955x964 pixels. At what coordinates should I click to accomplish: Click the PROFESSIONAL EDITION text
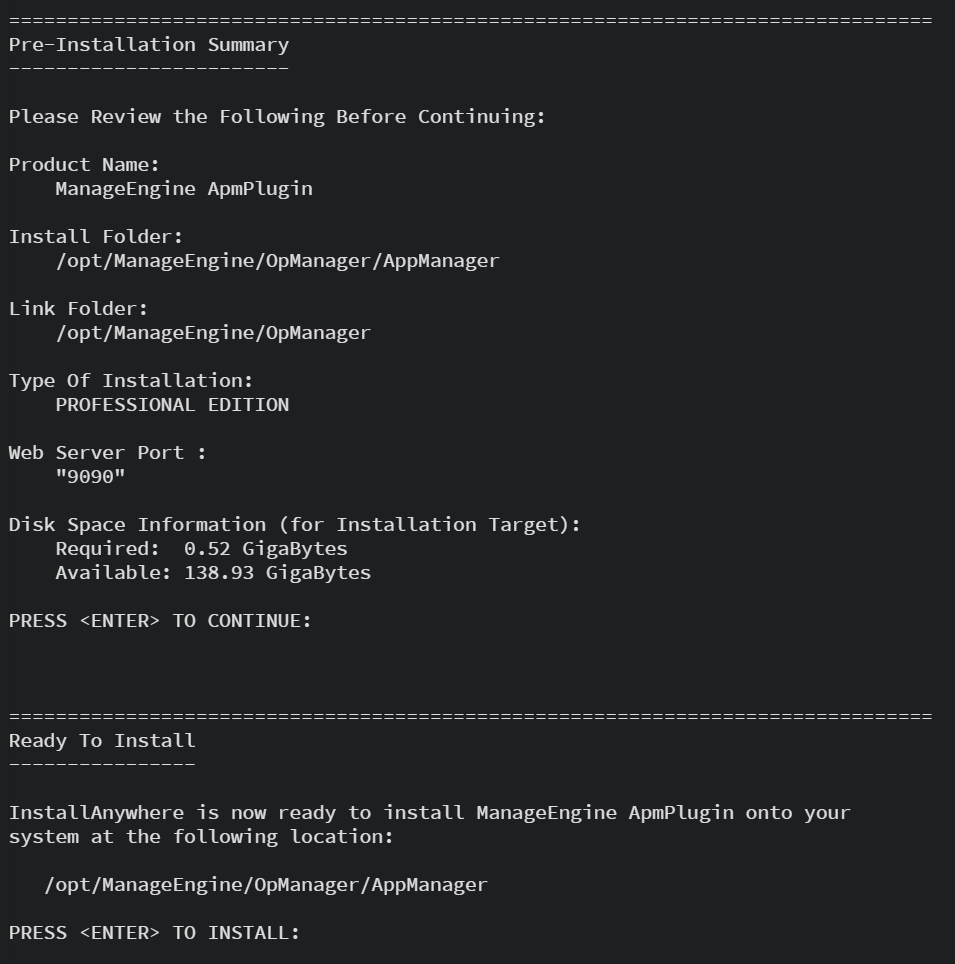tap(172, 405)
